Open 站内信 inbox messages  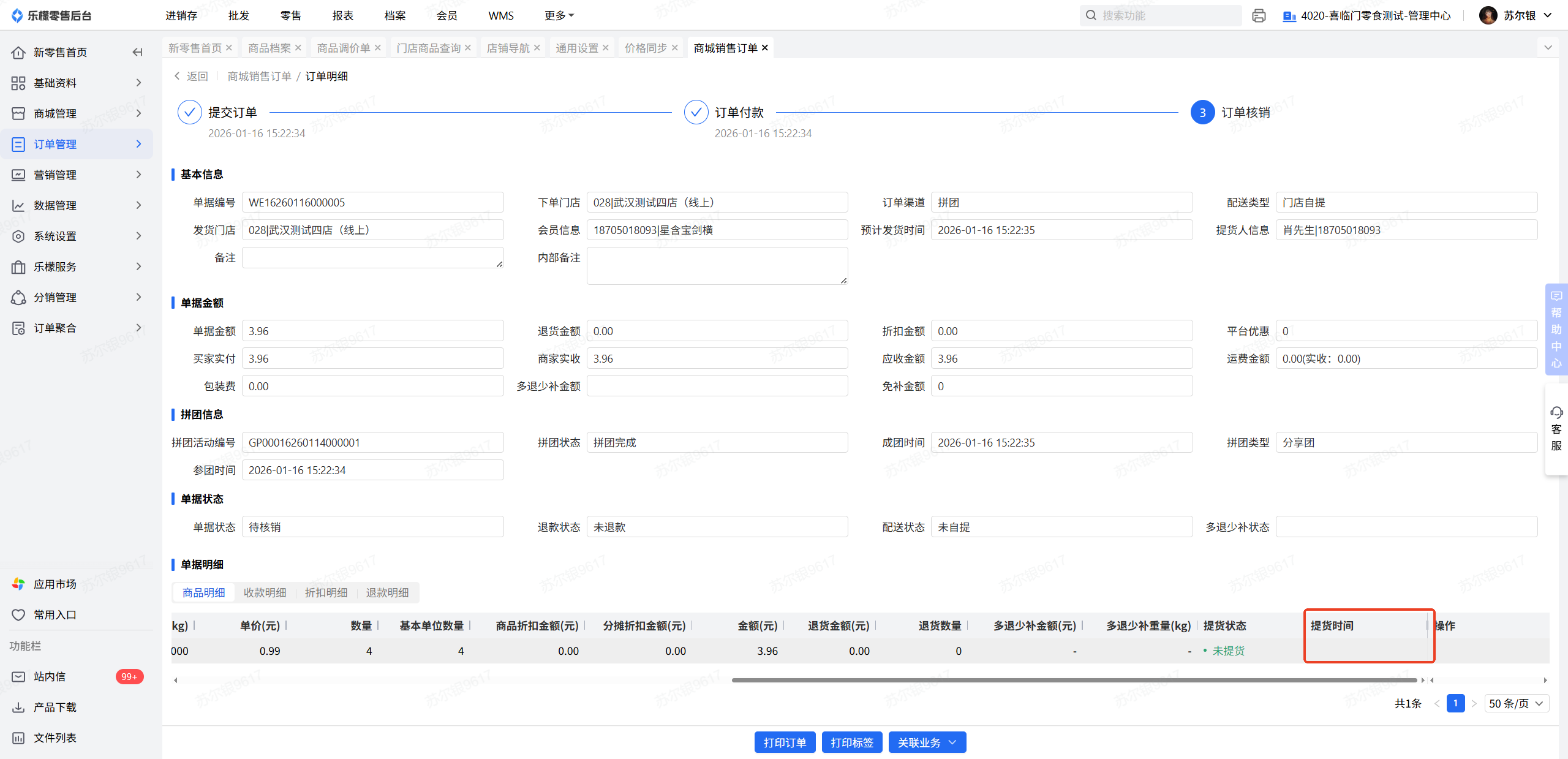(49, 676)
